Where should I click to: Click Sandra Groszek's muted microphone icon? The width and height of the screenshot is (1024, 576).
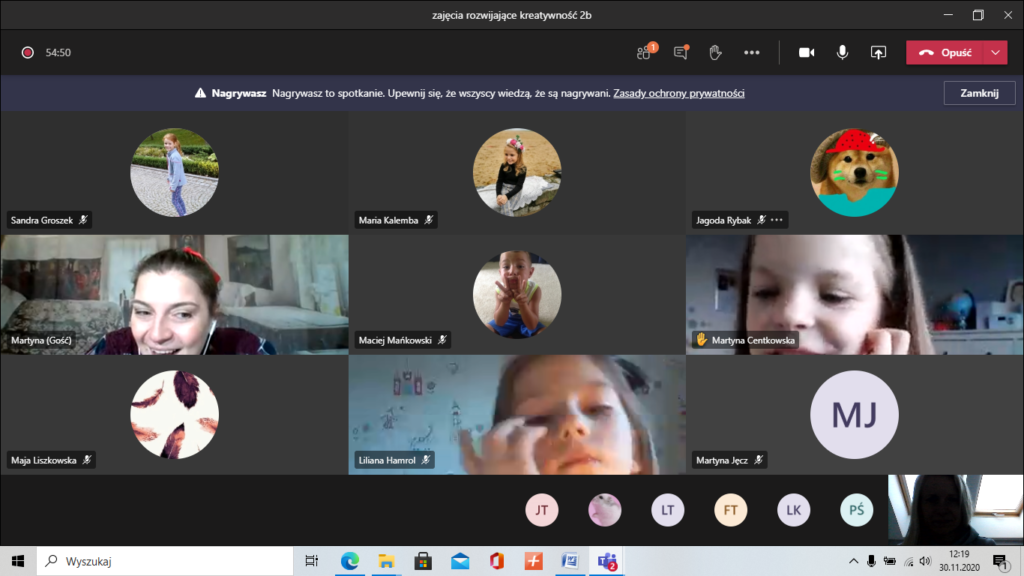click(x=83, y=220)
